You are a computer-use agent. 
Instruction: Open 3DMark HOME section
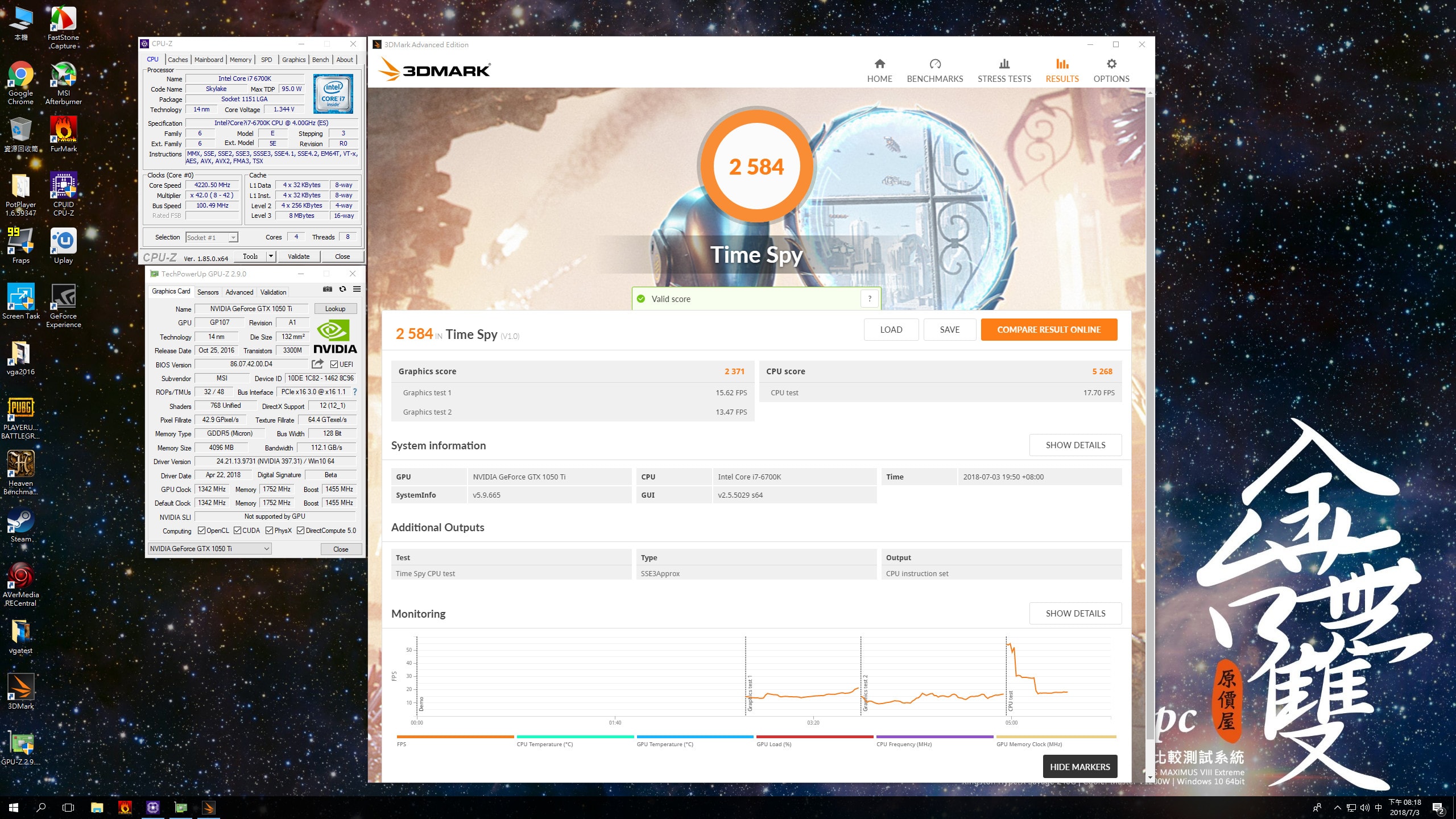(879, 71)
